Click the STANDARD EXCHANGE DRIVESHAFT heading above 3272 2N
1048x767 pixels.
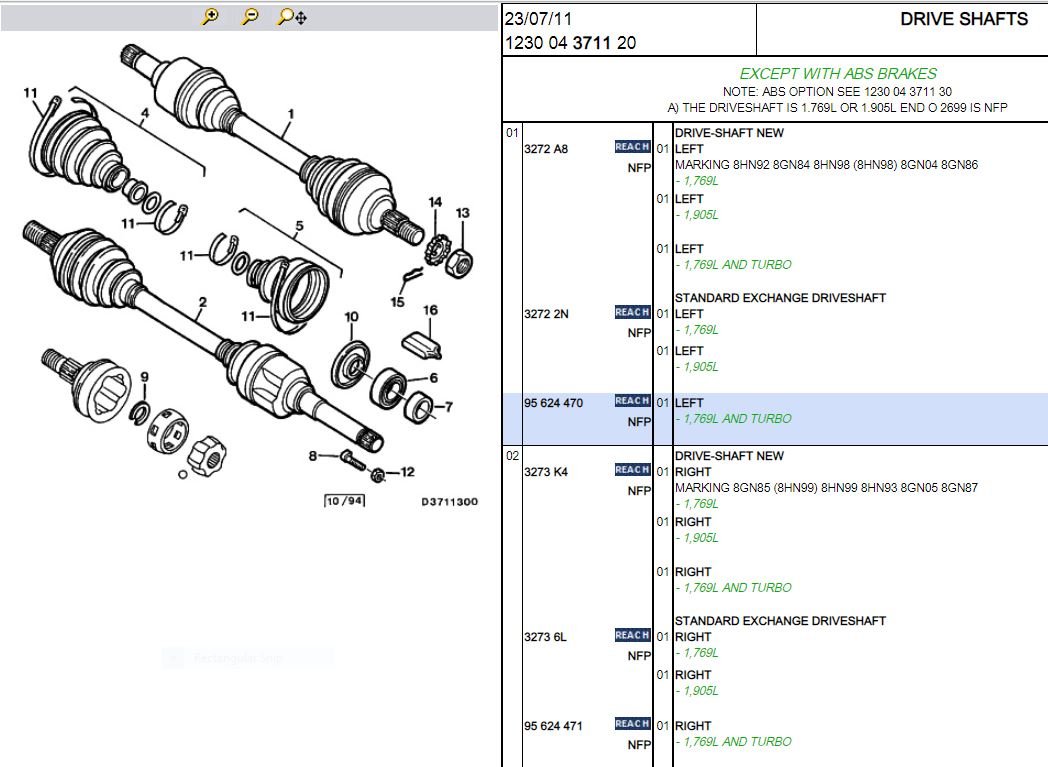[780, 298]
